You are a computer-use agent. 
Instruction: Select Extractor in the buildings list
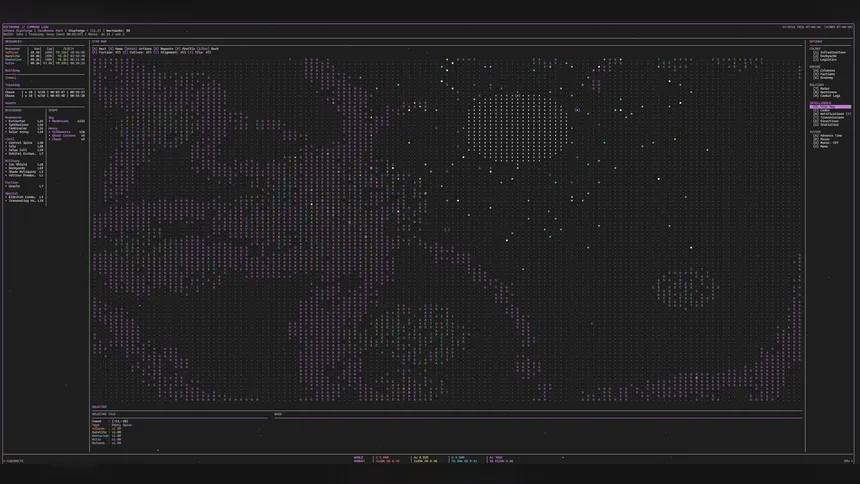[x=24, y=121]
